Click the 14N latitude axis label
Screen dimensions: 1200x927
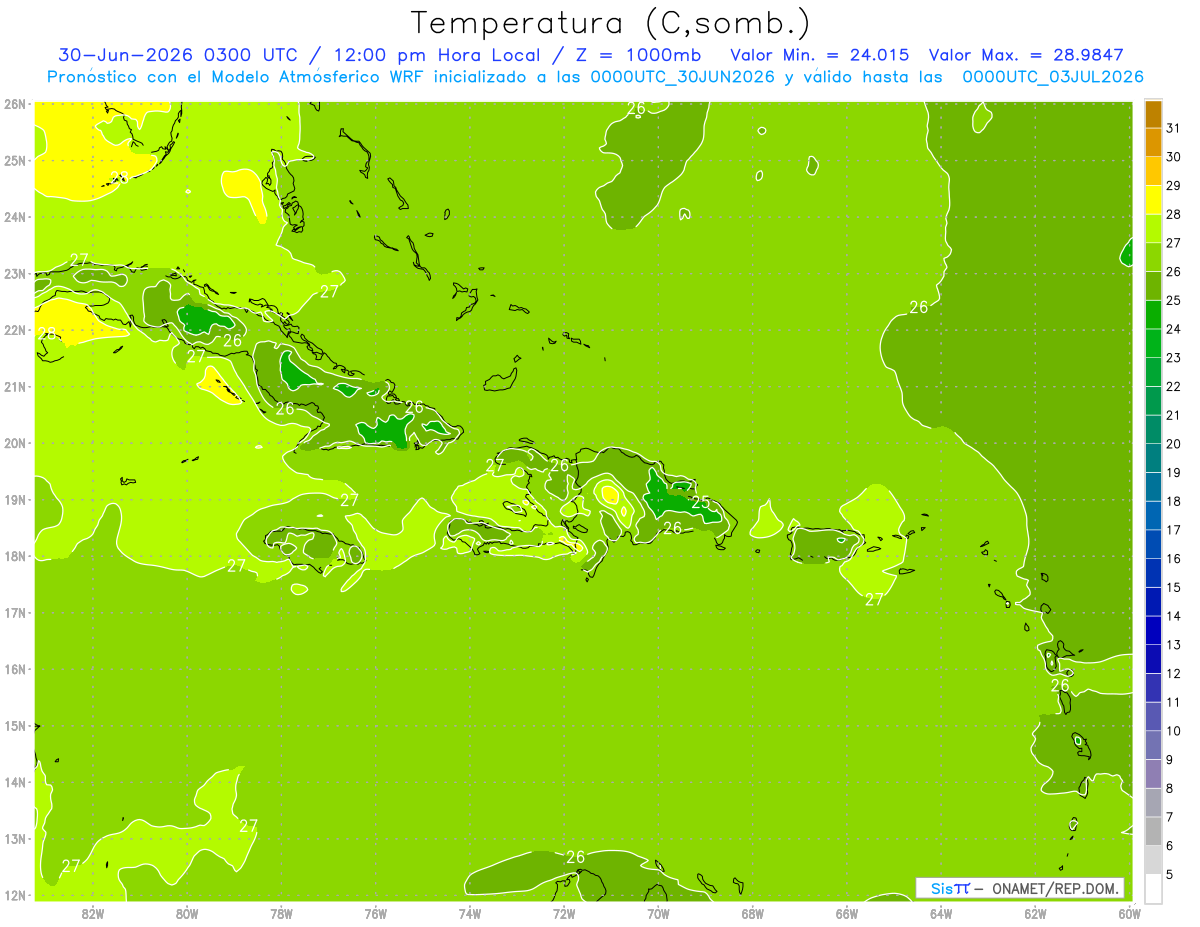[15, 782]
